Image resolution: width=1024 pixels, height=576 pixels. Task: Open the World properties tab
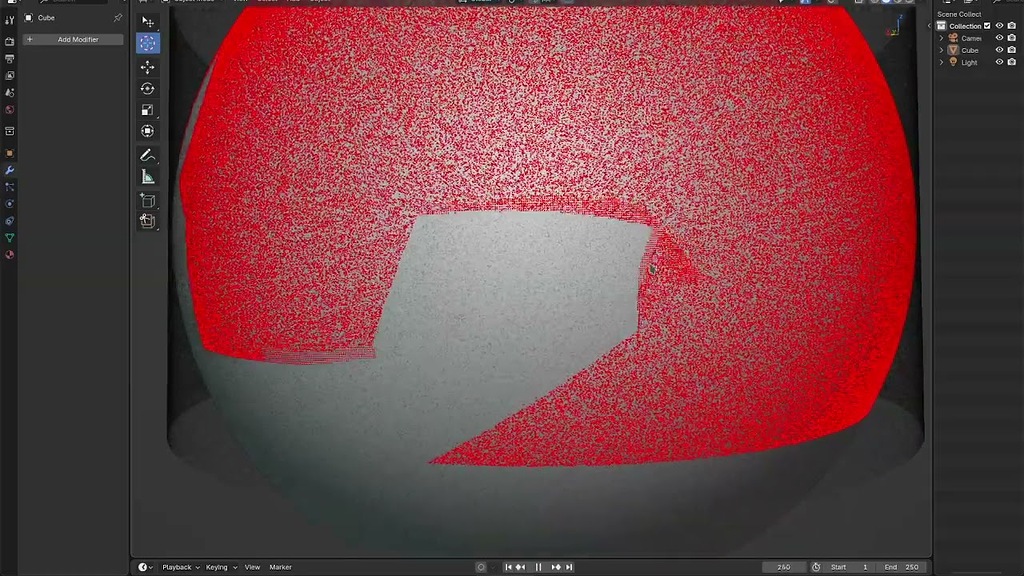coord(9,110)
